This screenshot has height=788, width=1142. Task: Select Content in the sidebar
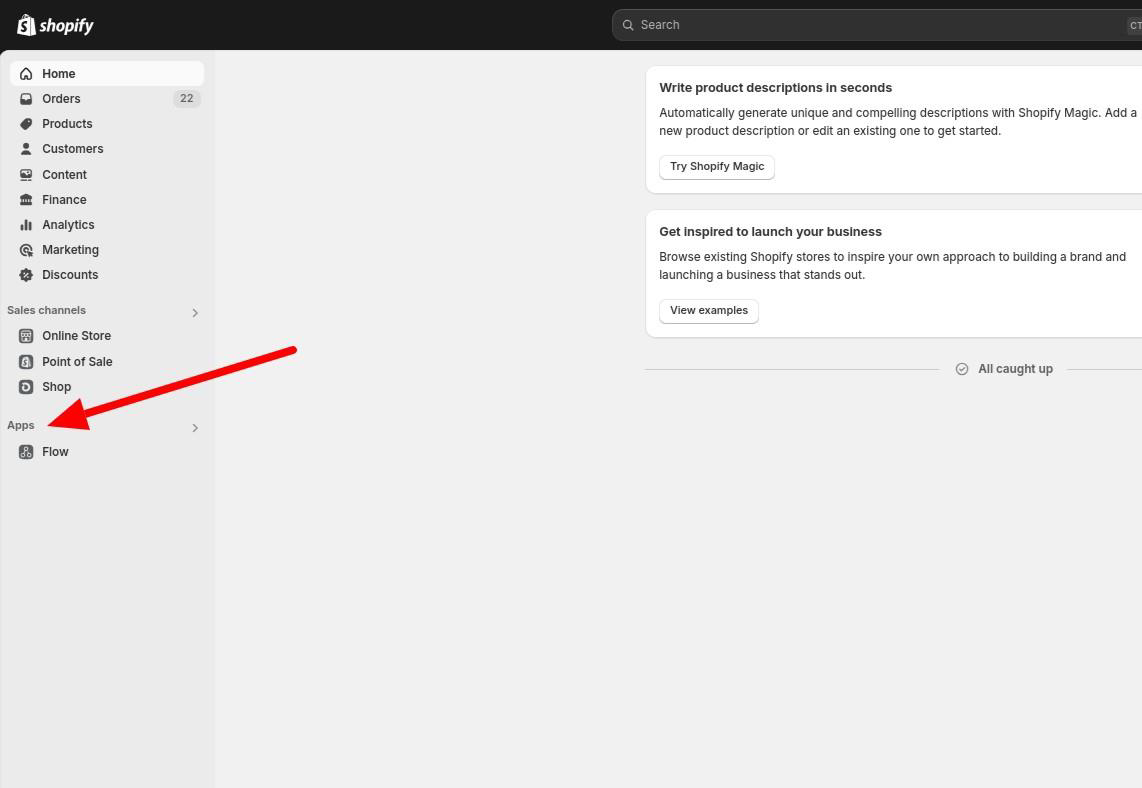(x=107, y=175)
